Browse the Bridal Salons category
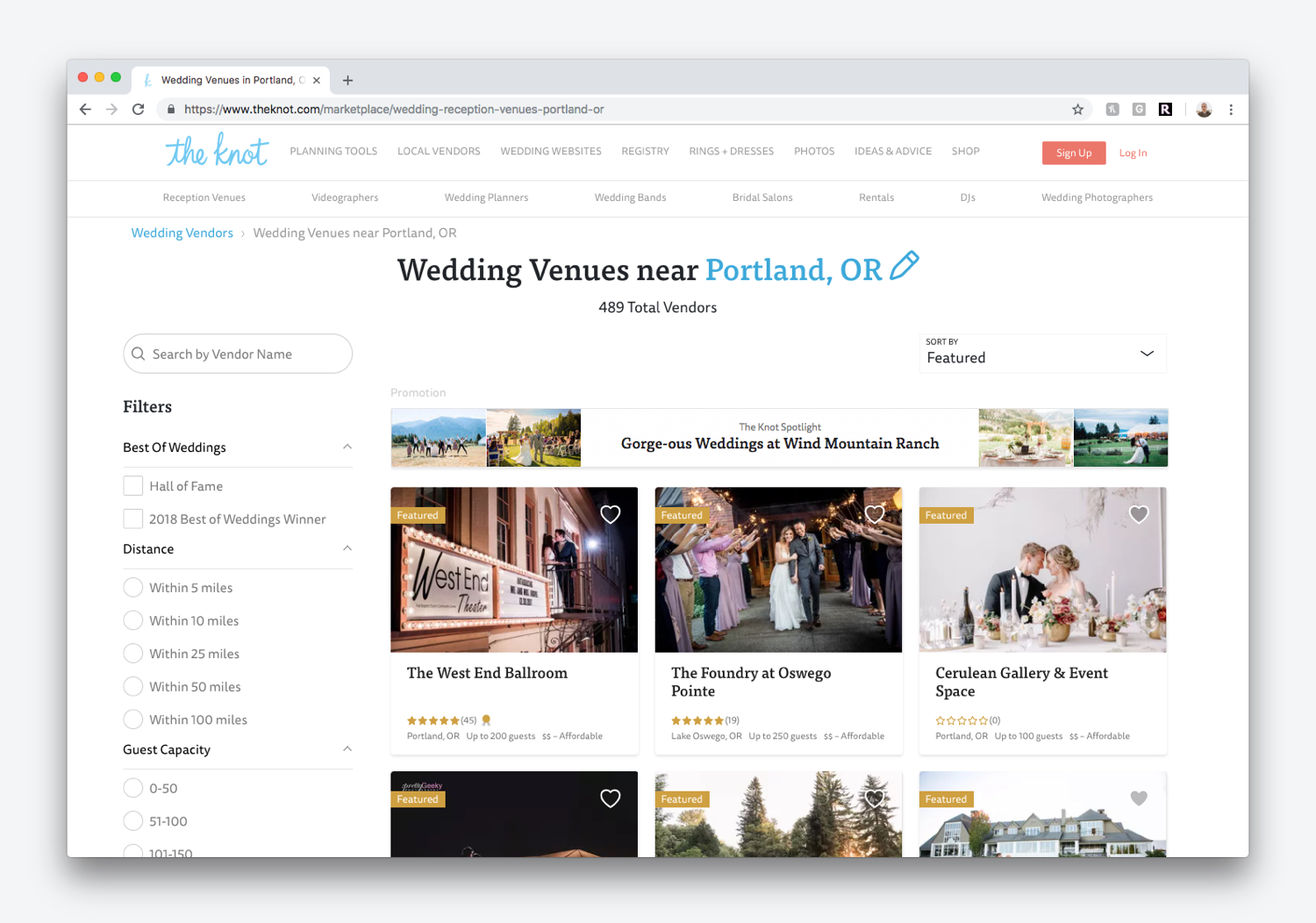The height and width of the screenshot is (923, 1316). [x=762, y=197]
